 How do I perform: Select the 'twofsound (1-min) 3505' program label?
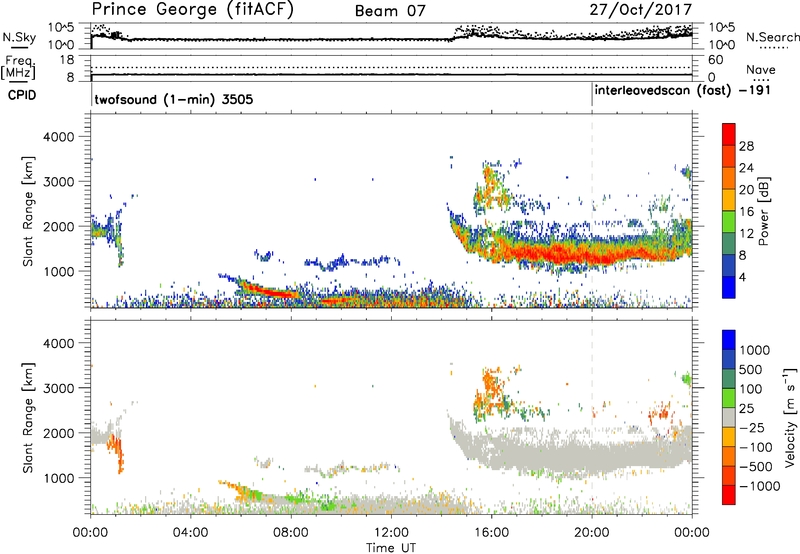point(174,99)
